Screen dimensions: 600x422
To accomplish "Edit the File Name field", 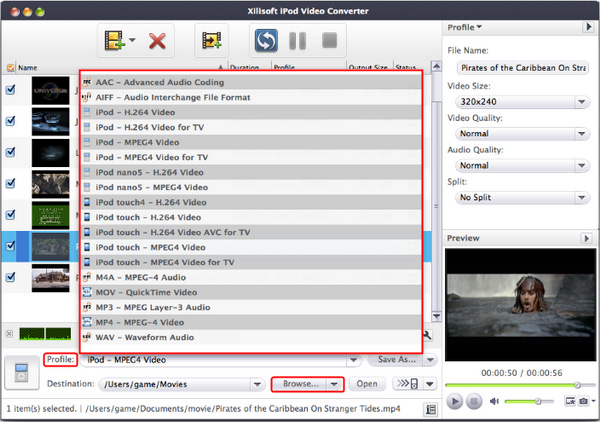I will click(x=523, y=68).
